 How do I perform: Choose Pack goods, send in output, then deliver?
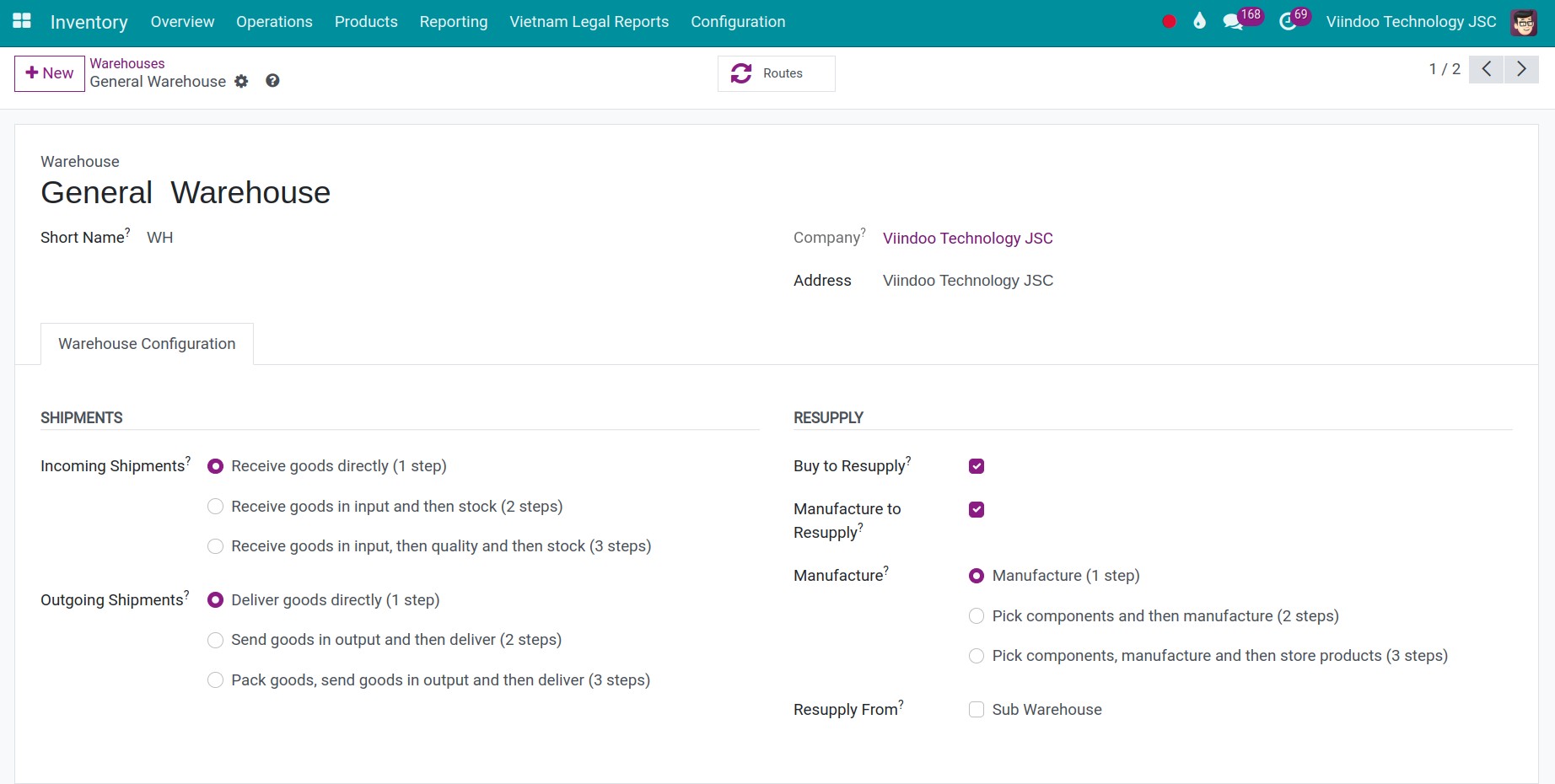215,679
